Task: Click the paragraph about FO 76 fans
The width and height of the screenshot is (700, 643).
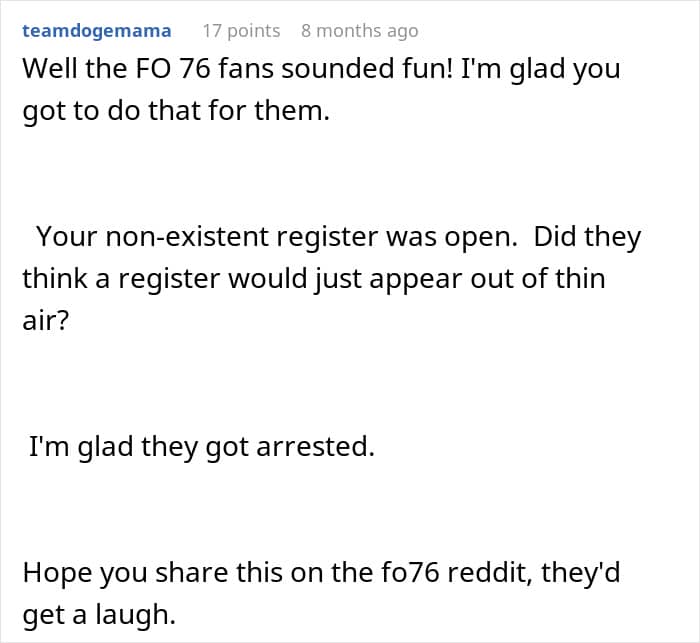Action: click(x=321, y=89)
